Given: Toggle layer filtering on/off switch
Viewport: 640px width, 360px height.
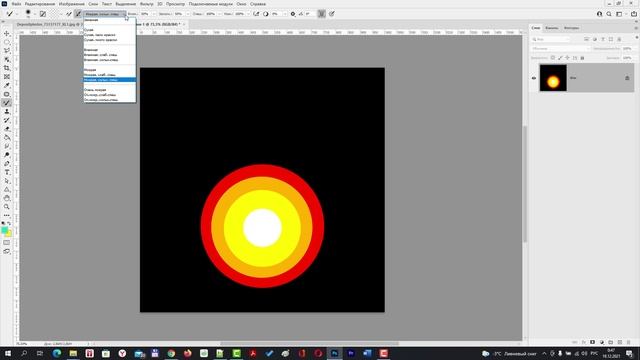Looking at the screenshot, I should (636, 38).
